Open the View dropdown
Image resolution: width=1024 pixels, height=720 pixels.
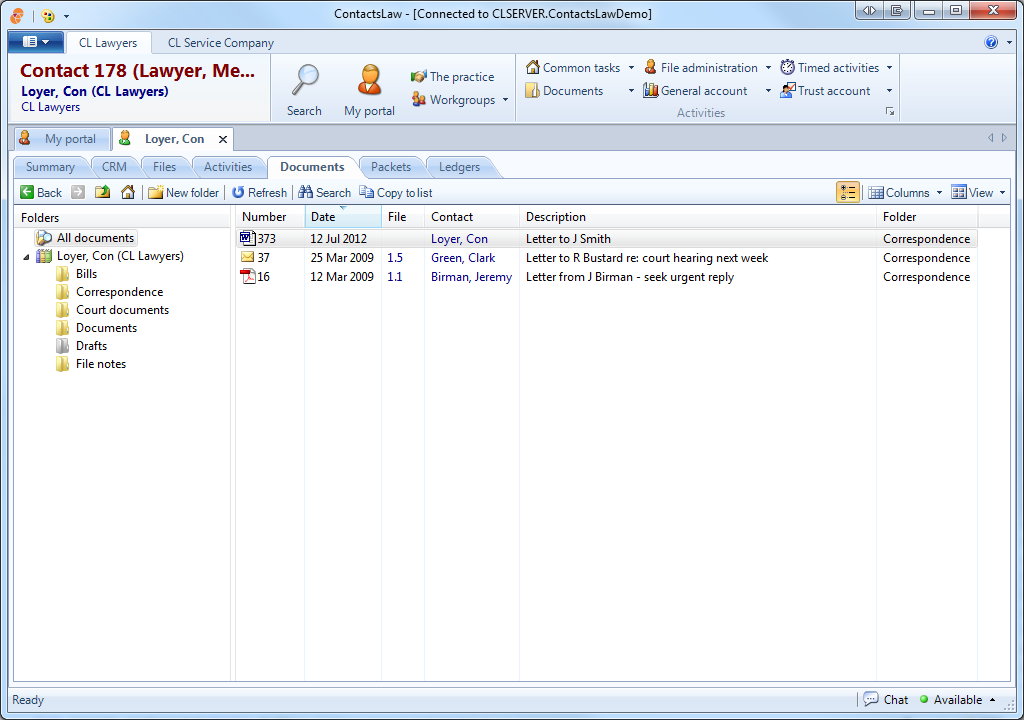[x=978, y=192]
